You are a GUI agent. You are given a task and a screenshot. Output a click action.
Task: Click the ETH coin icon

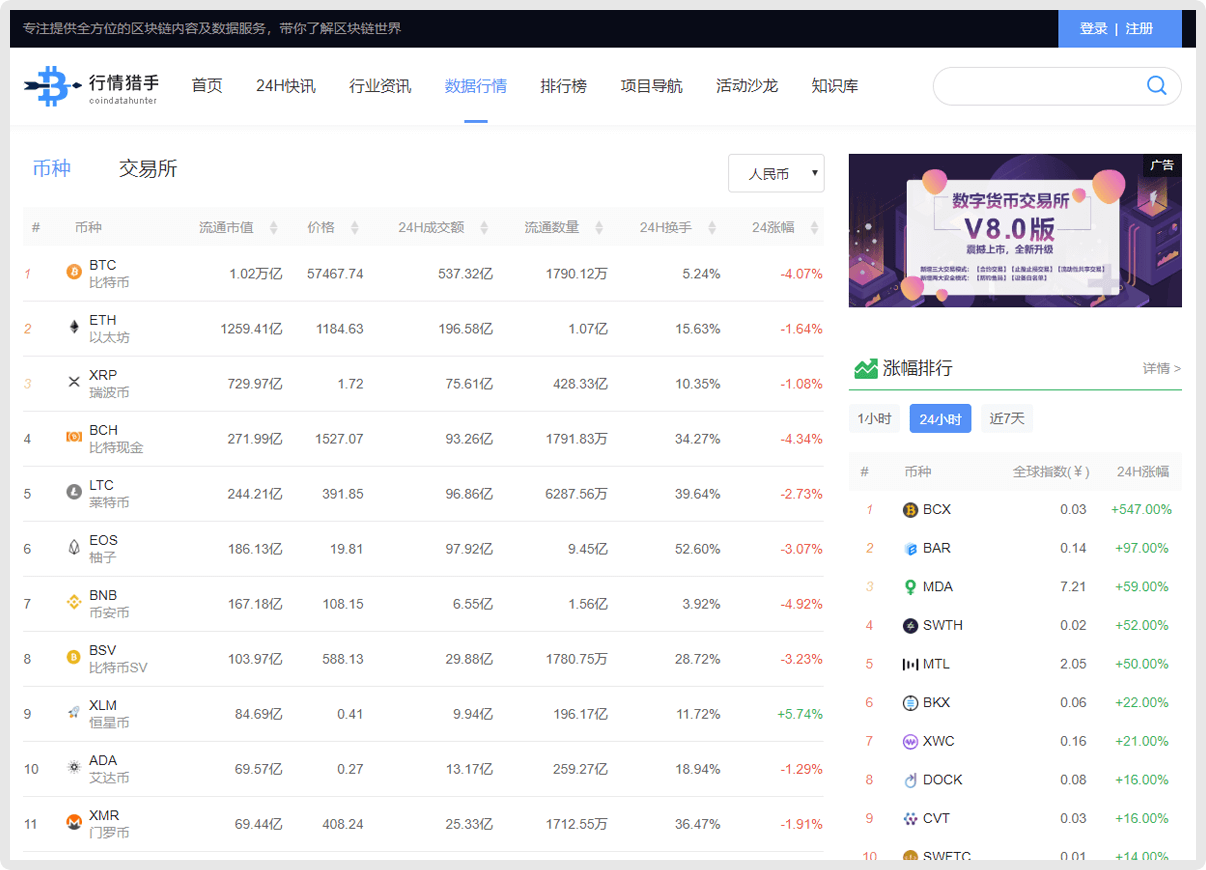tap(73, 328)
